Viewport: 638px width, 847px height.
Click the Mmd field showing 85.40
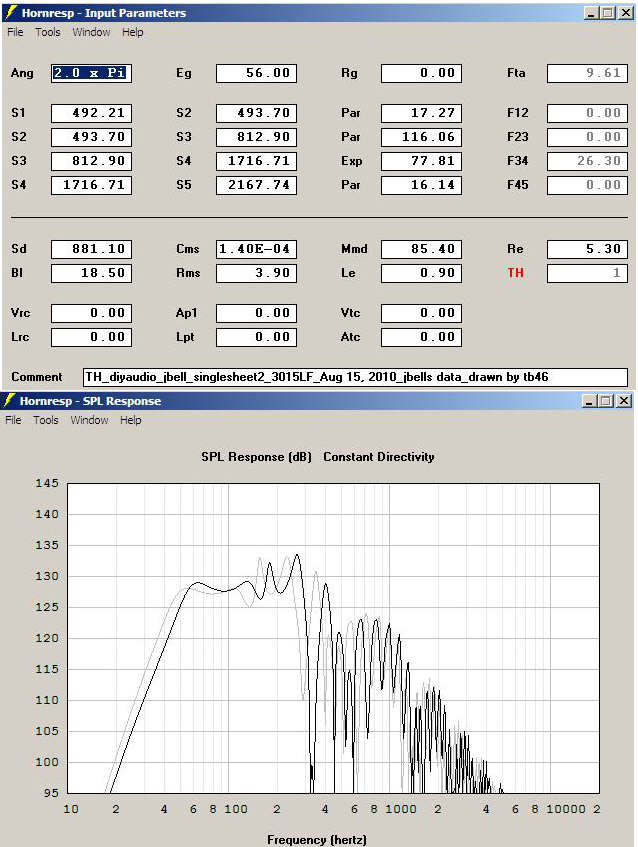pyautogui.click(x=421, y=249)
